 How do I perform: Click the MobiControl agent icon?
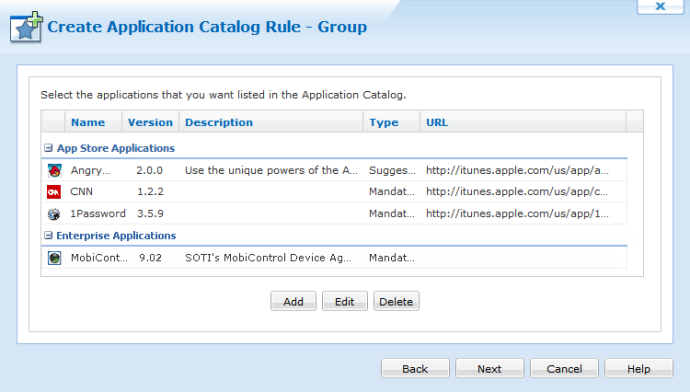point(55,258)
